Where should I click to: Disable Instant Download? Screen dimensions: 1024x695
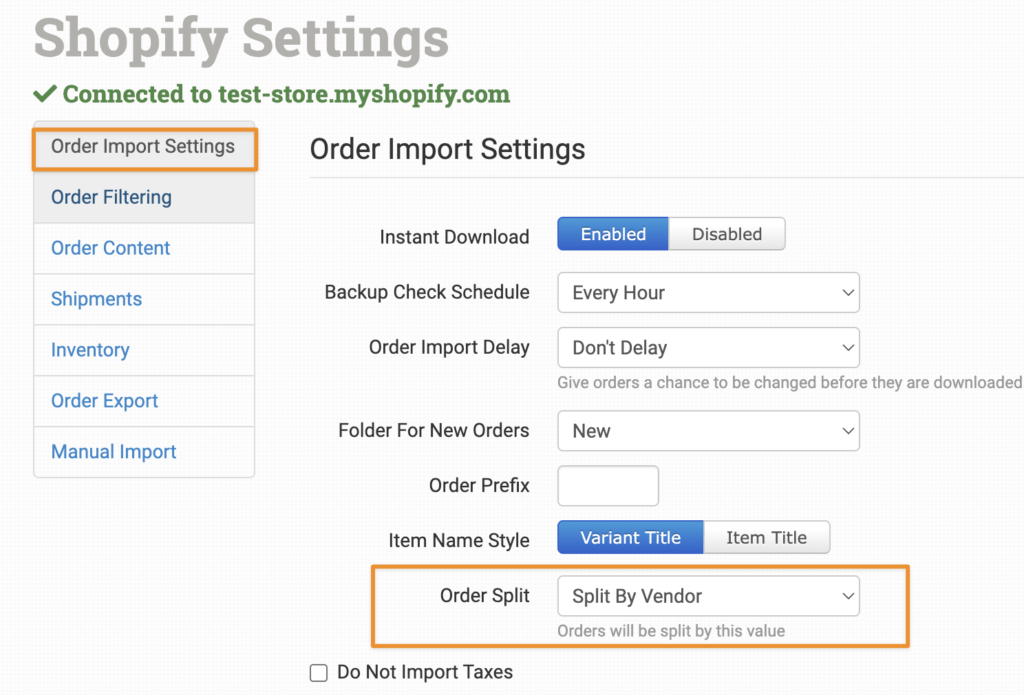pos(727,234)
